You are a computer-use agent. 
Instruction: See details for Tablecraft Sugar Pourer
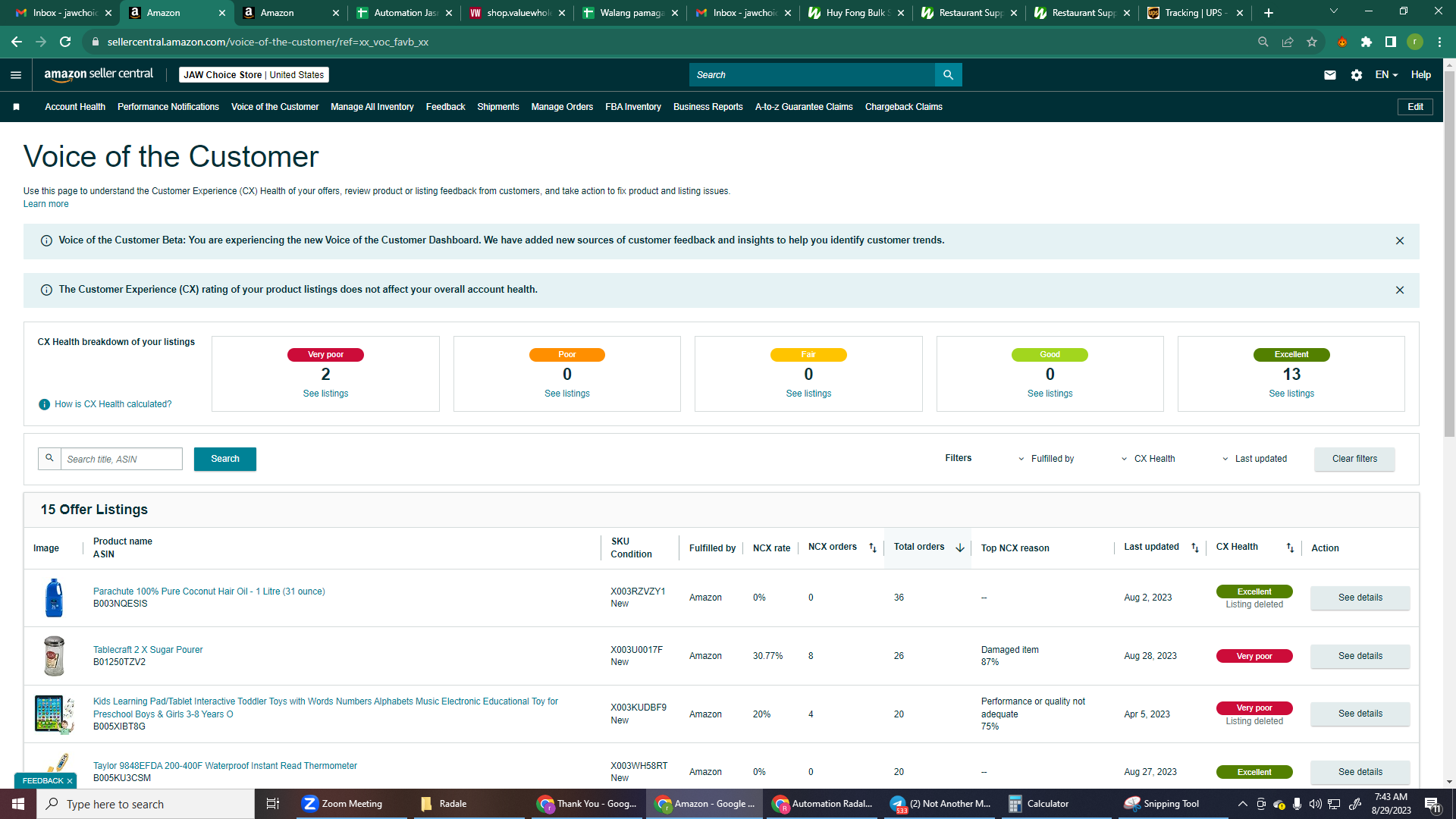pos(1360,656)
